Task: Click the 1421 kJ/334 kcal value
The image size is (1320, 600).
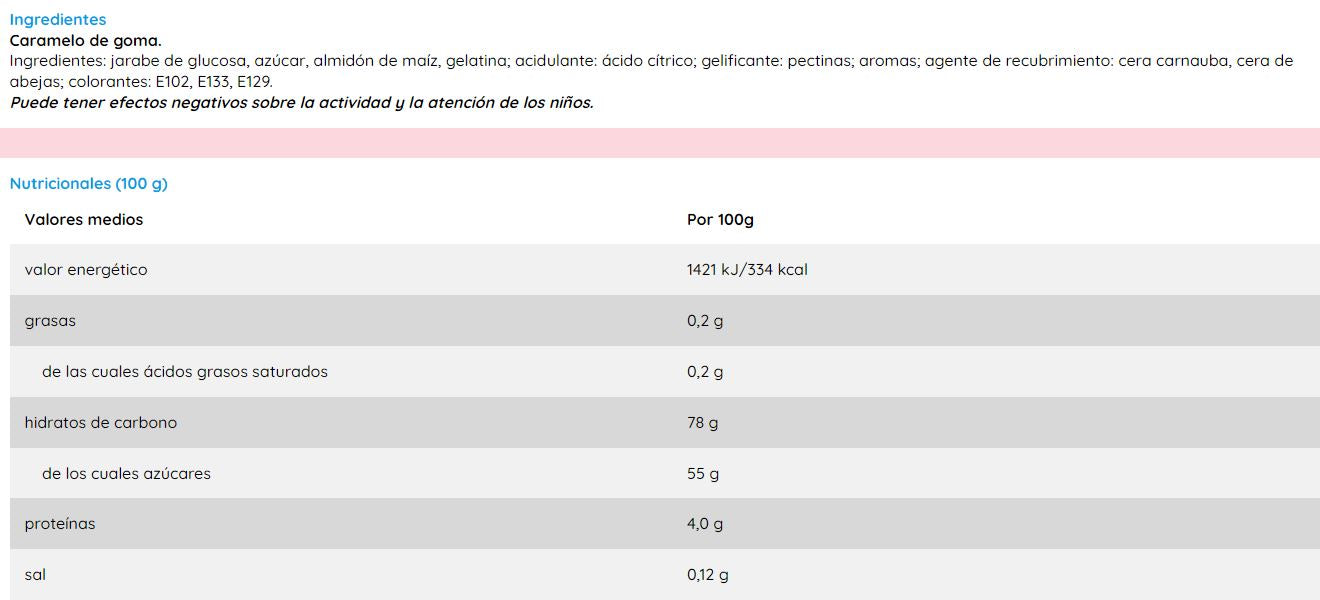Action: pos(747,270)
